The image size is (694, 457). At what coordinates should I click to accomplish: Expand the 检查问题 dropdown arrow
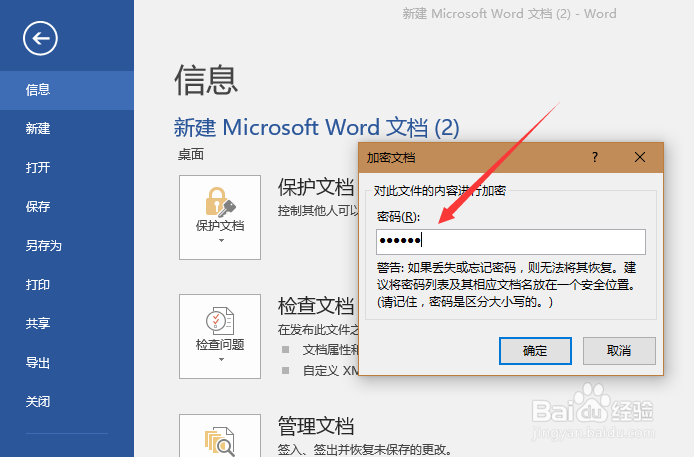click(x=221, y=360)
